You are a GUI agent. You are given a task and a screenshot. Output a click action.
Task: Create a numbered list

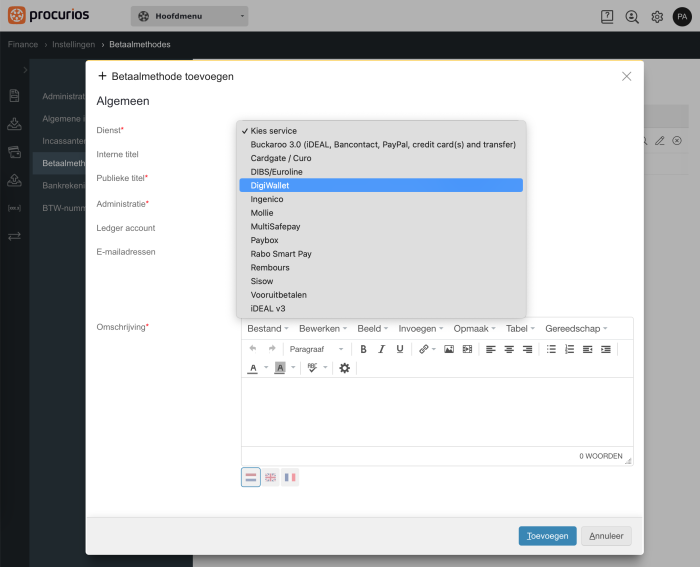(569, 349)
